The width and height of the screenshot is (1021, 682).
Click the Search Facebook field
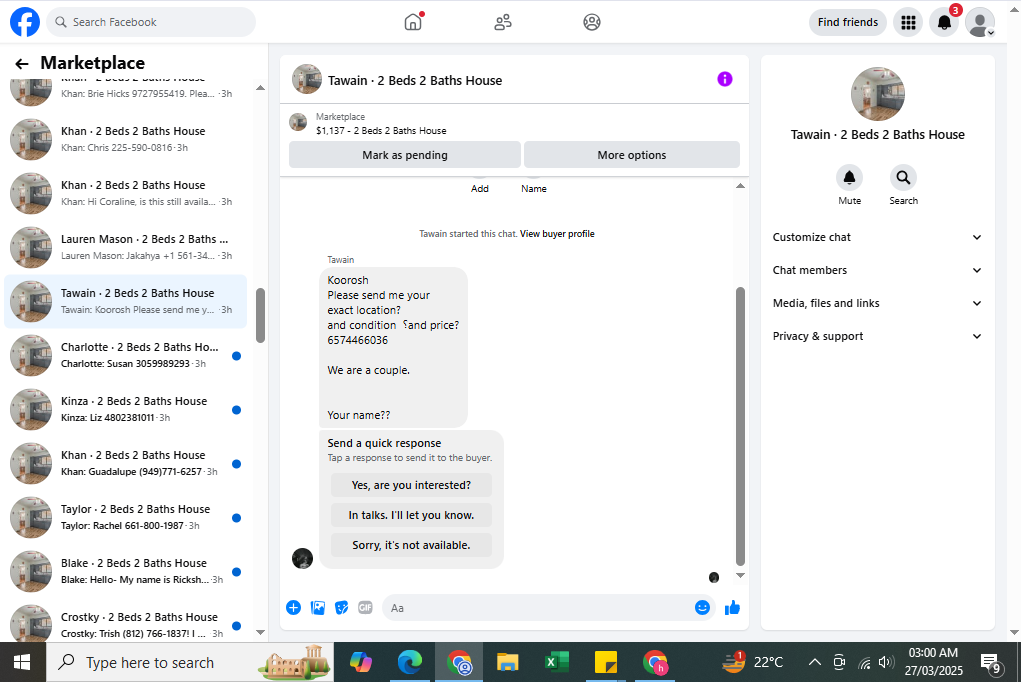click(151, 22)
